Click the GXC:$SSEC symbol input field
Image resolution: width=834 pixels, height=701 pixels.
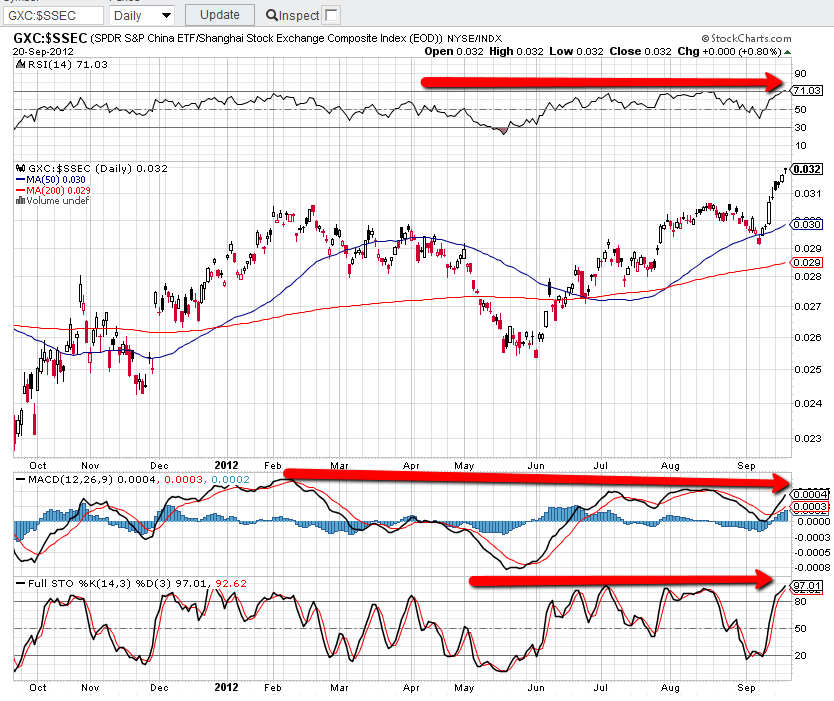coord(53,15)
